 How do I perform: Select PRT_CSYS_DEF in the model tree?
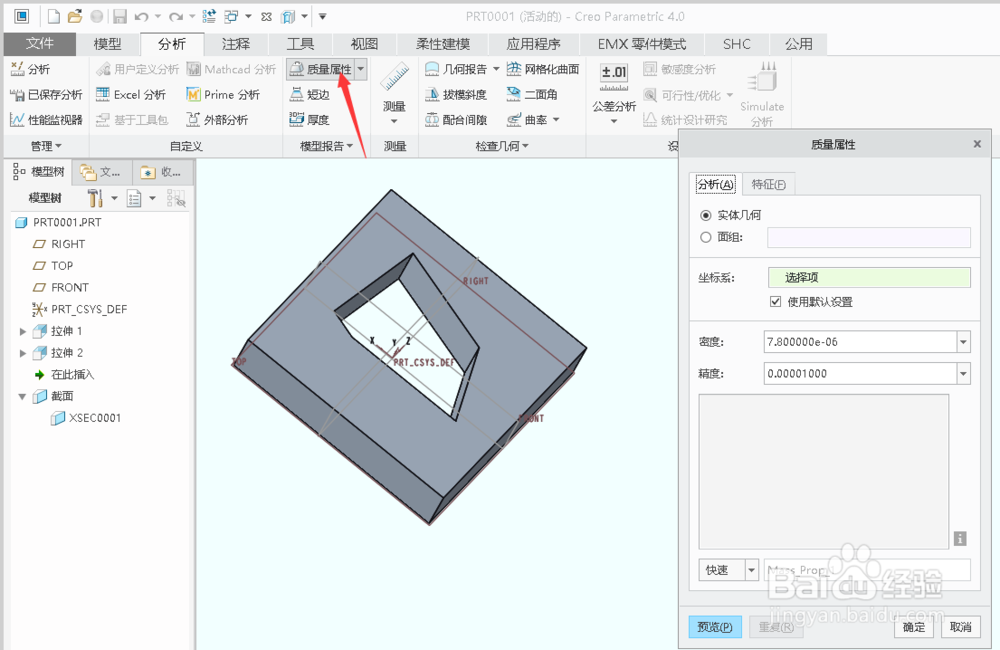(x=80, y=309)
